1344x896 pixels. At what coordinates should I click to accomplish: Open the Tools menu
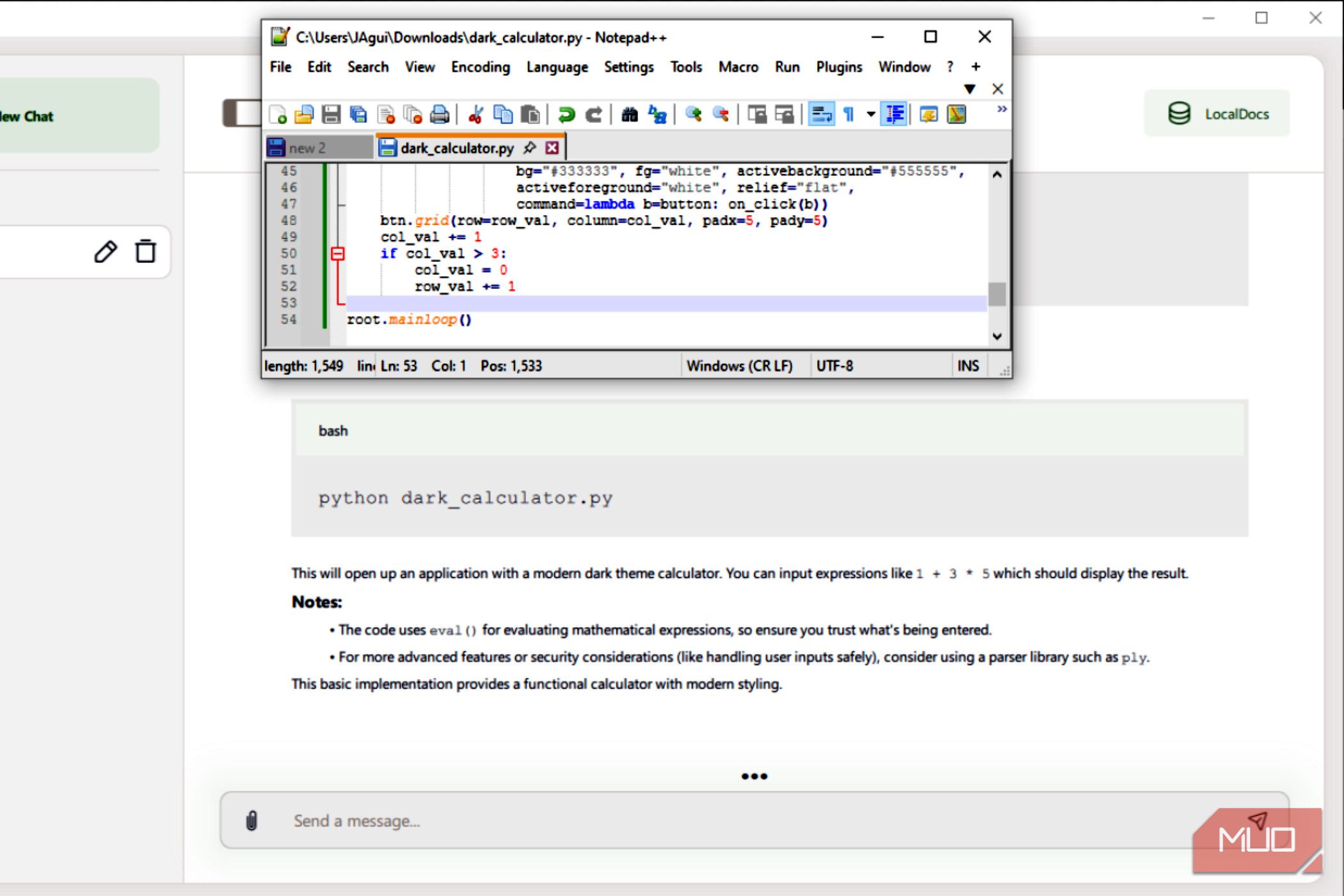(686, 67)
